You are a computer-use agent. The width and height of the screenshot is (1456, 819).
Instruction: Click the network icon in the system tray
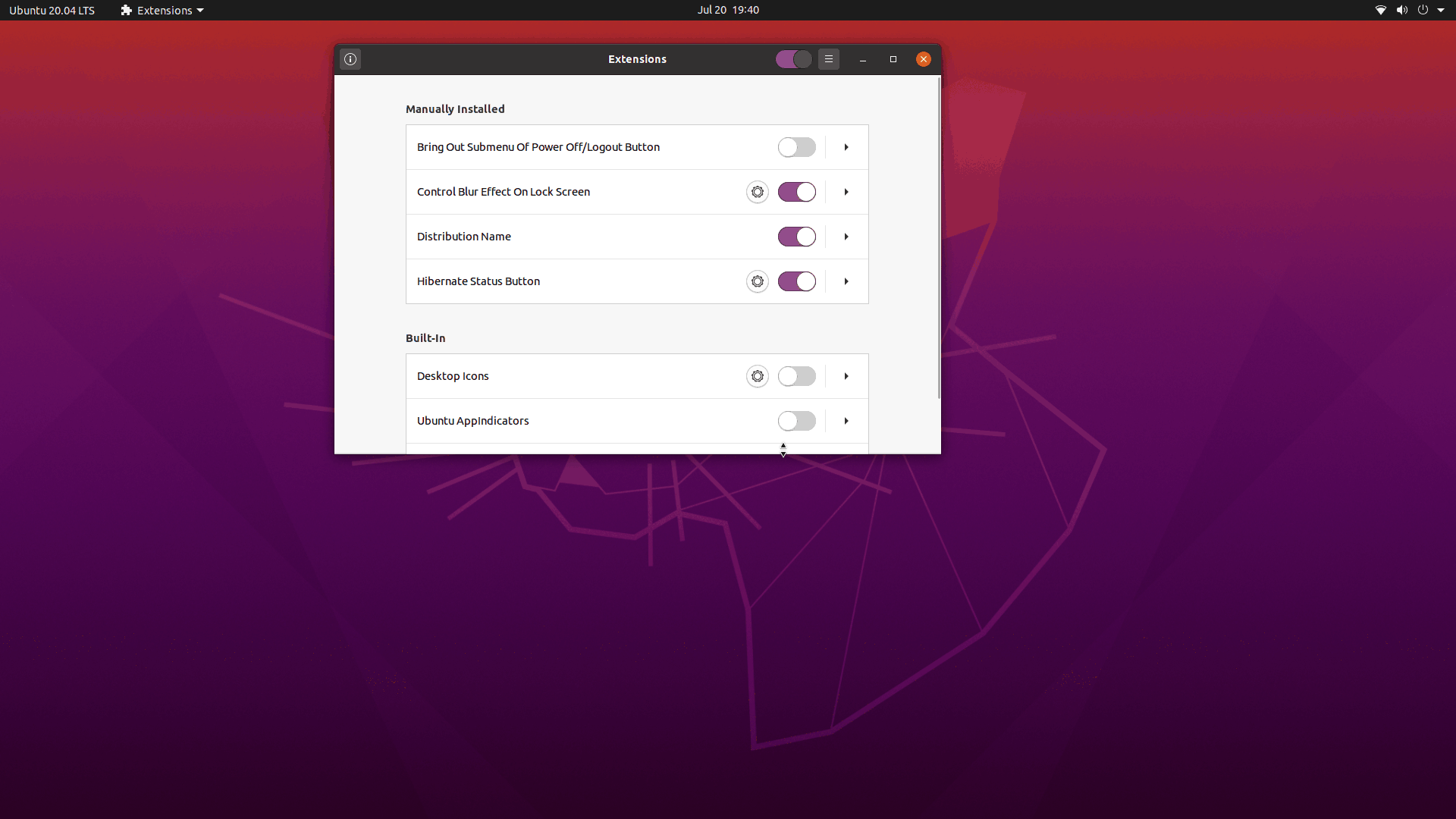click(x=1379, y=10)
